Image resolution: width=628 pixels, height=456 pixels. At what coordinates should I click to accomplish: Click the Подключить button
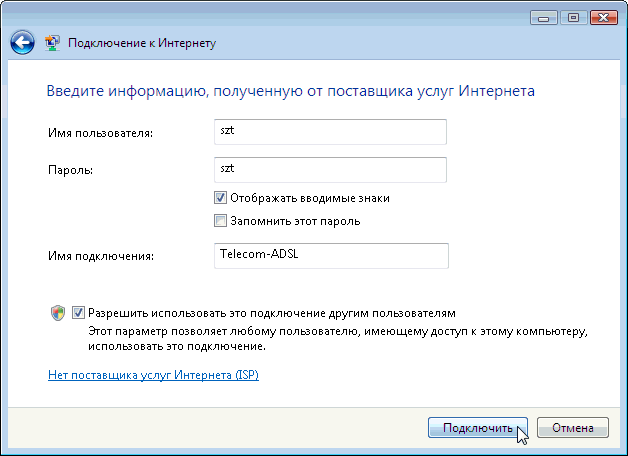coord(477,428)
